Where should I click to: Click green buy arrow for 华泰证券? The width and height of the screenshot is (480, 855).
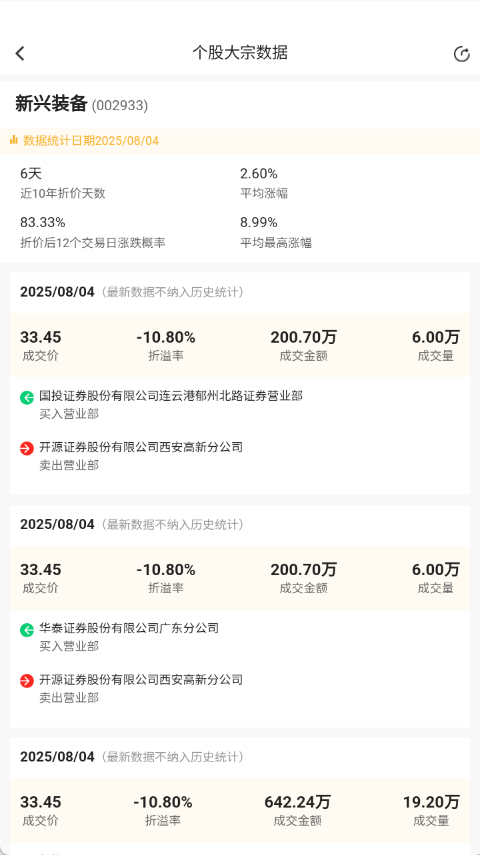pyautogui.click(x=27, y=630)
